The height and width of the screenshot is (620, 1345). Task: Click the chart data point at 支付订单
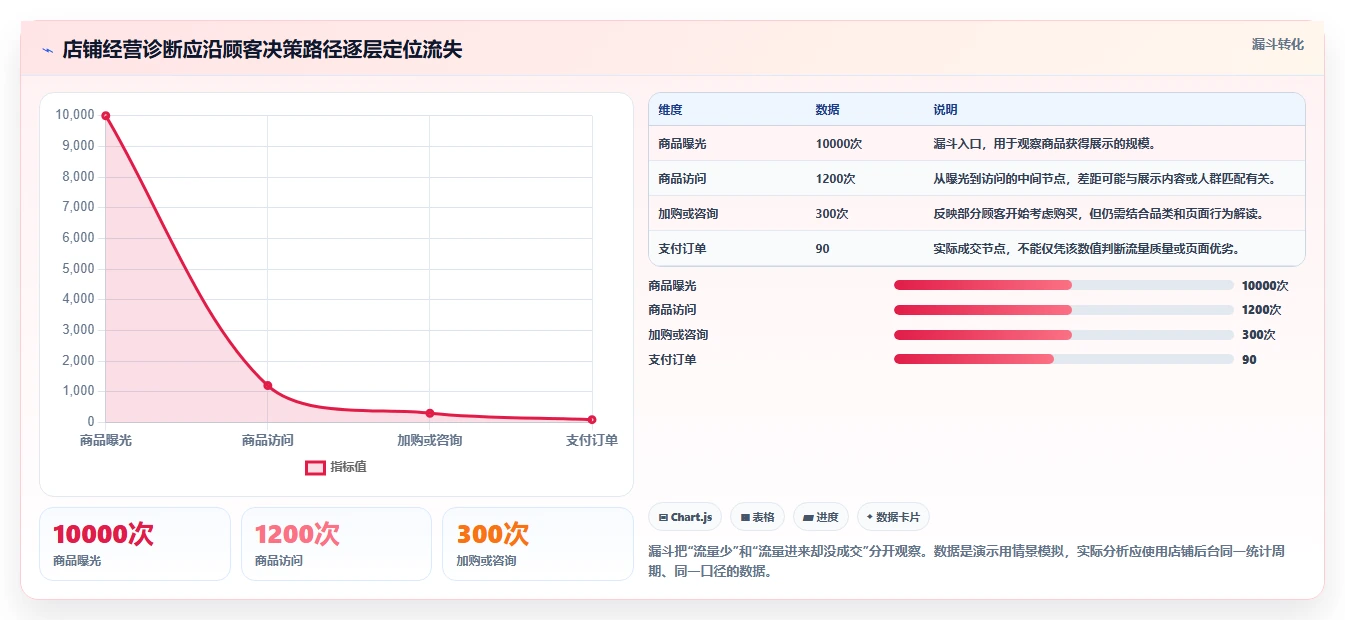coord(592,419)
